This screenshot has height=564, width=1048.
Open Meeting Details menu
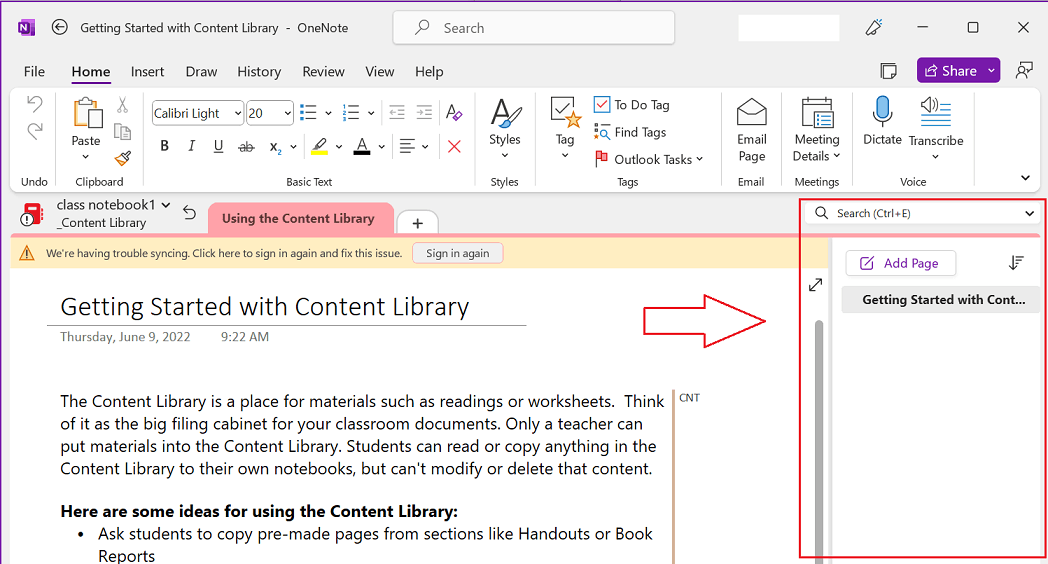coord(817,130)
